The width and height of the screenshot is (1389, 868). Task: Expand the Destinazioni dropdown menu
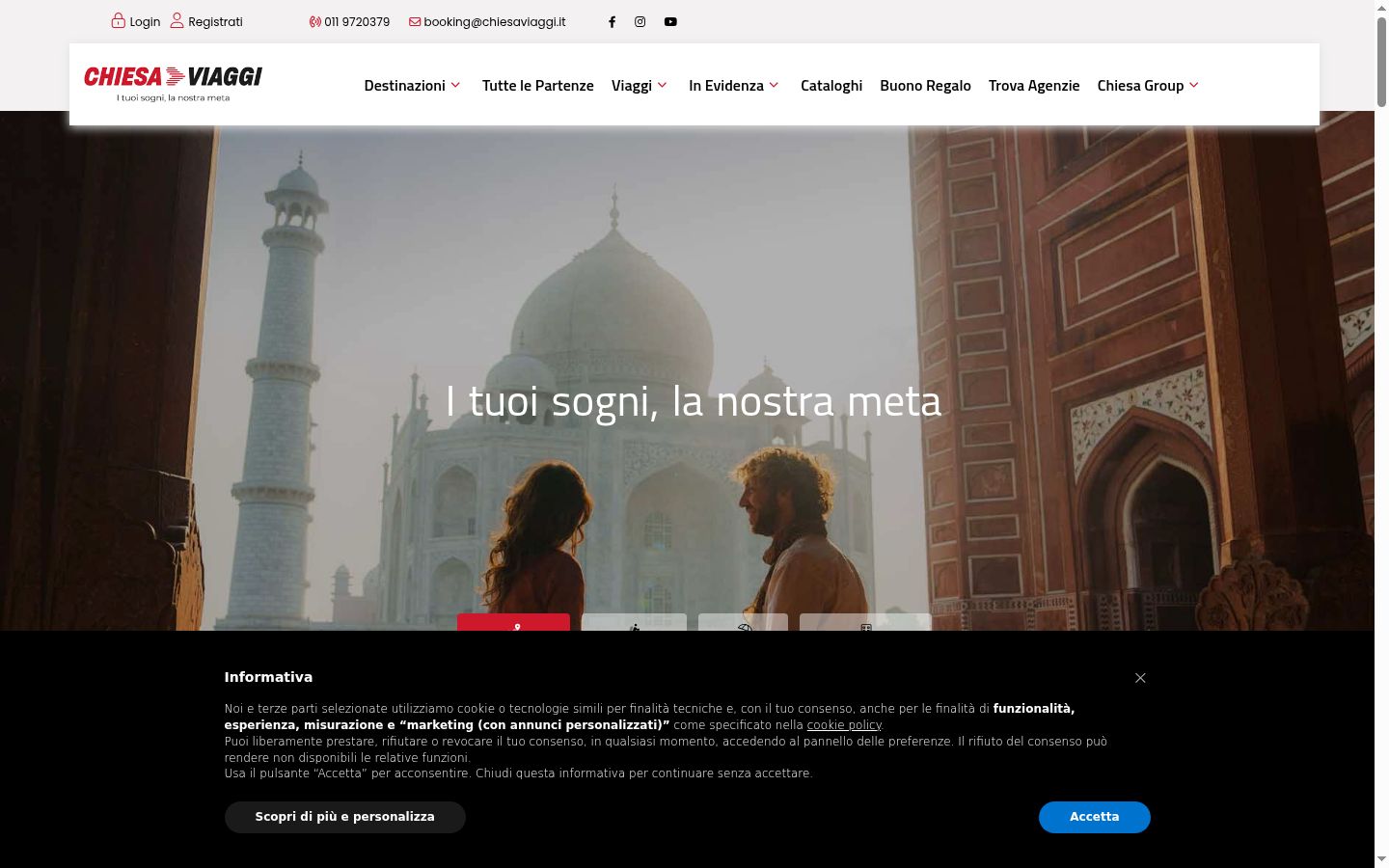coord(413,85)
